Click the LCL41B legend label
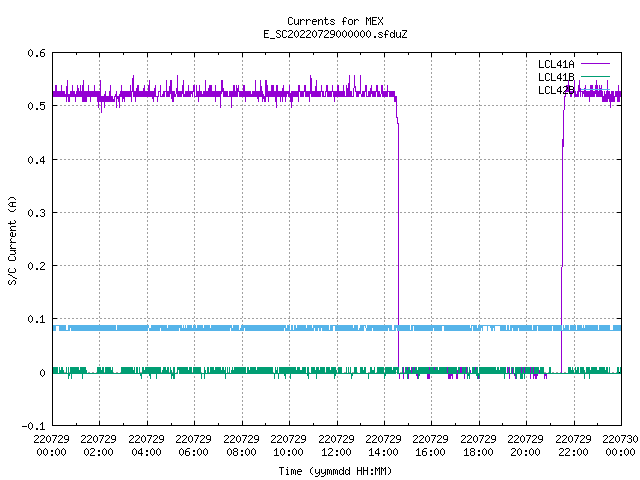This screenshot has height=480, width=640. point(556,77)
